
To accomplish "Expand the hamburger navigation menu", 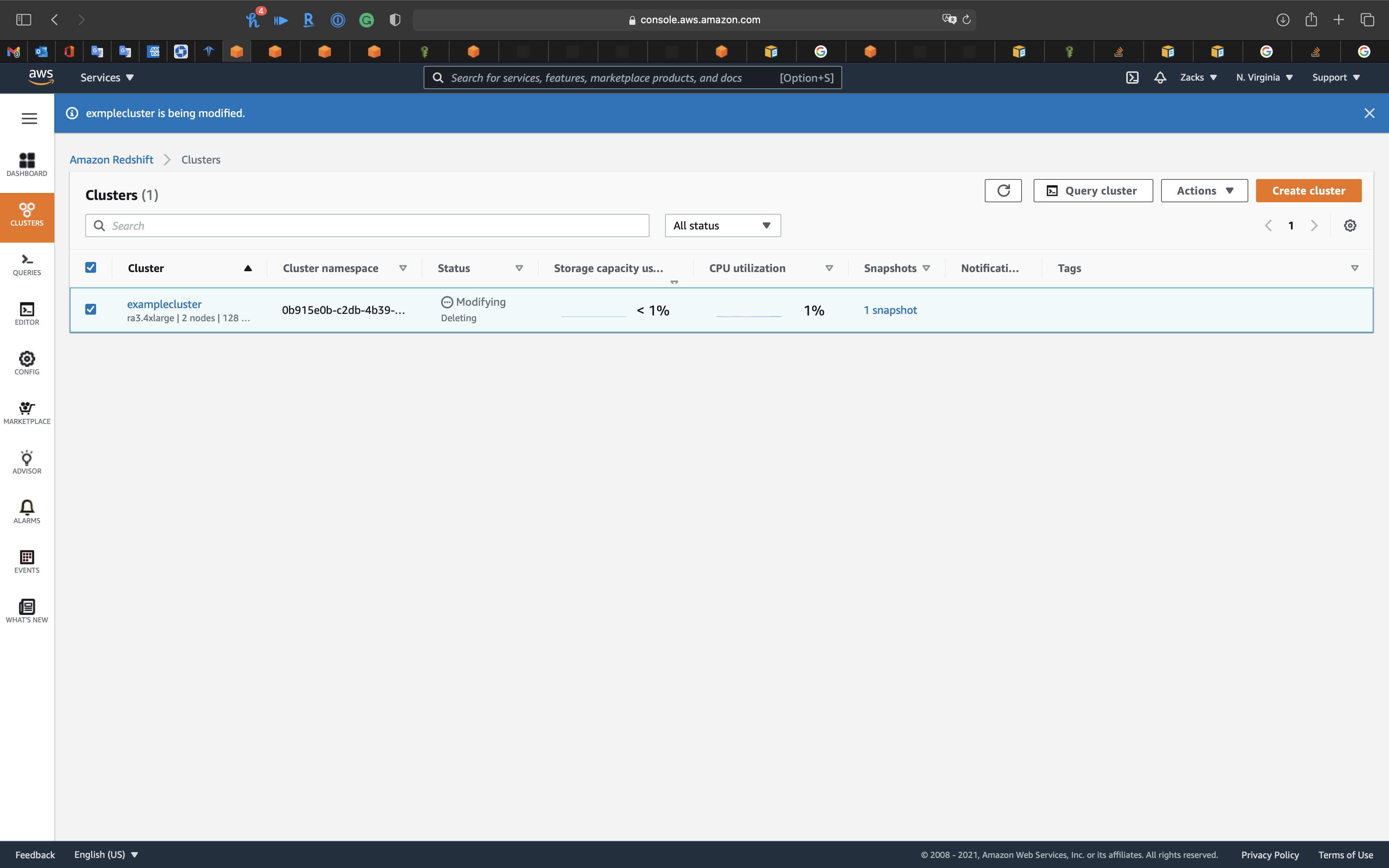I will [x=29, y=119].
